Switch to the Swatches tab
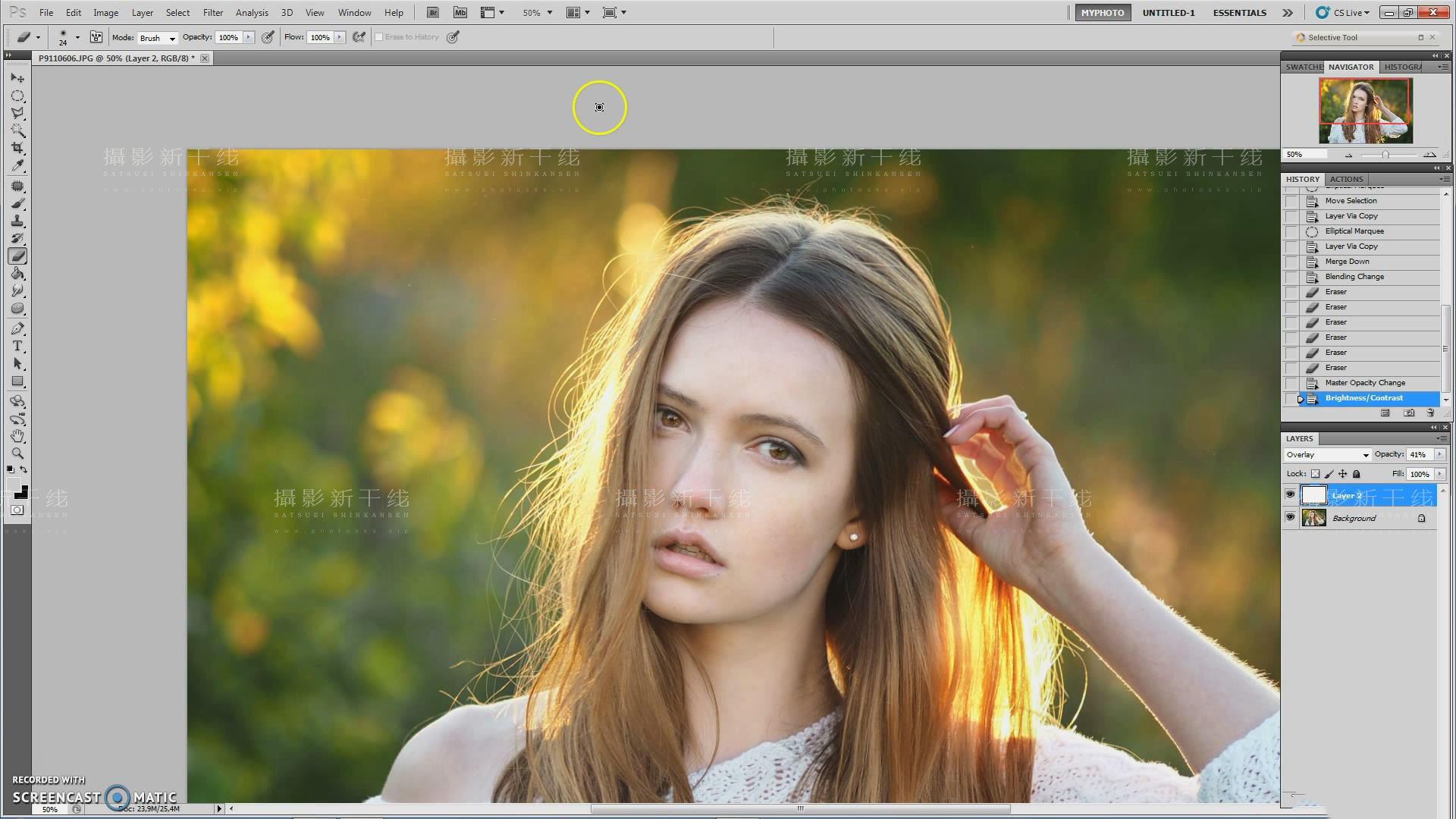 pyautogui.click(x=1303, y=67)
